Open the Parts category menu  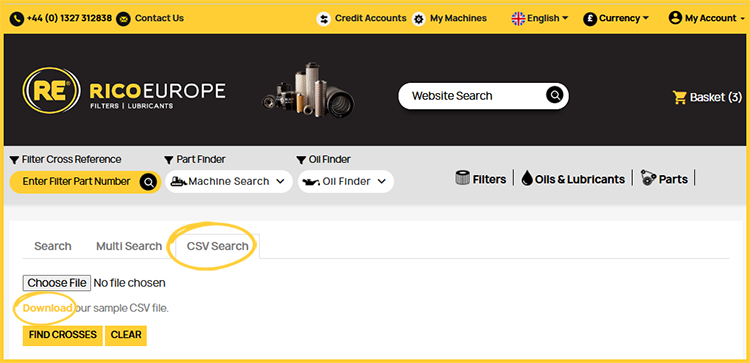point(673,179)
